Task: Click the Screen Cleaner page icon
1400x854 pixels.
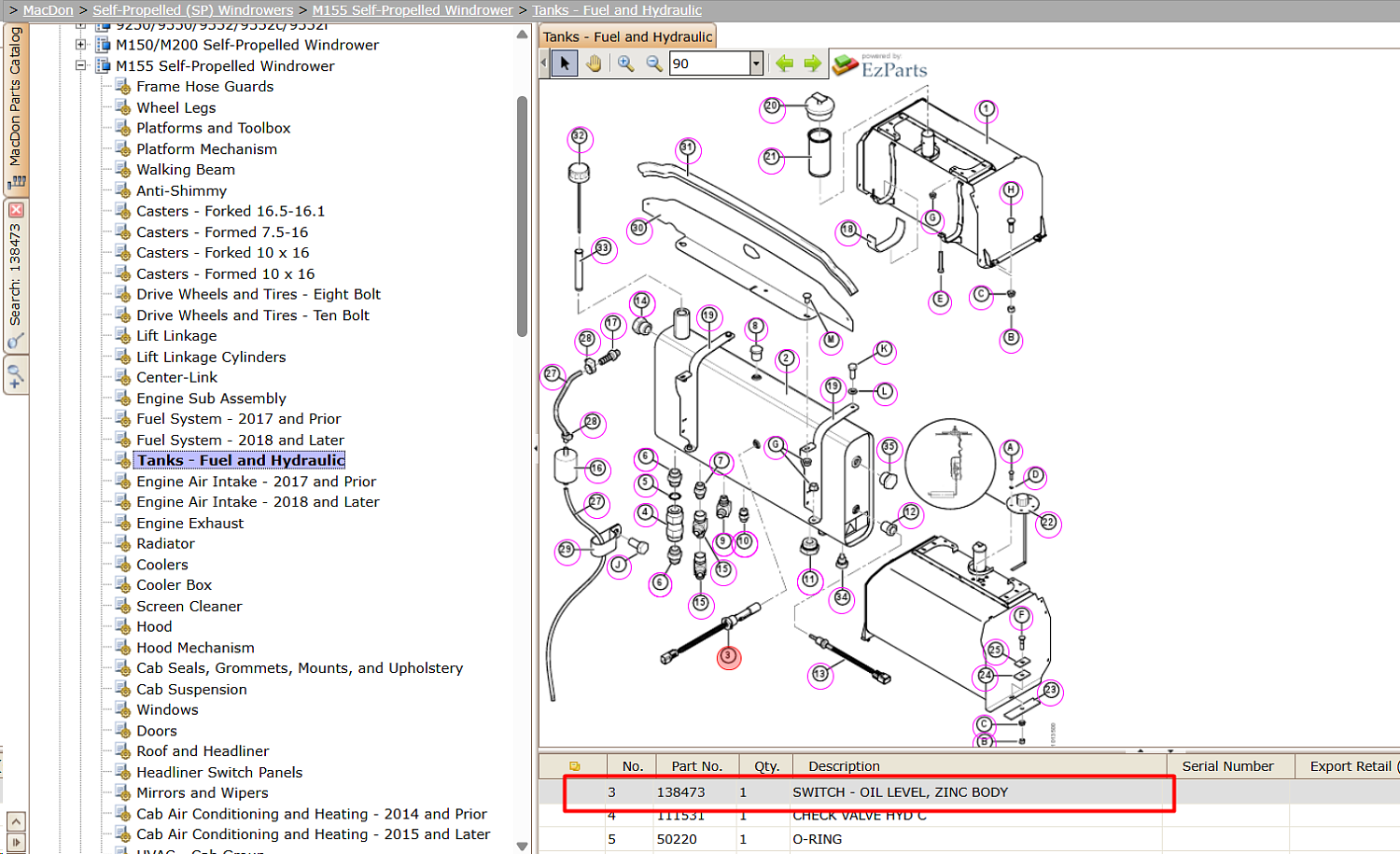Action: pos(122,606)
